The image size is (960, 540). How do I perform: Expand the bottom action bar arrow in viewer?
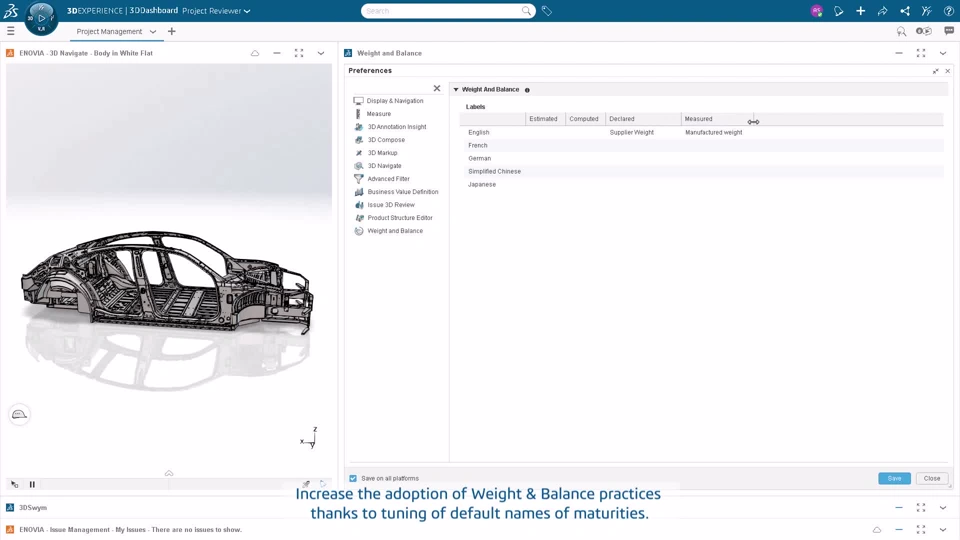coord(169,473)
